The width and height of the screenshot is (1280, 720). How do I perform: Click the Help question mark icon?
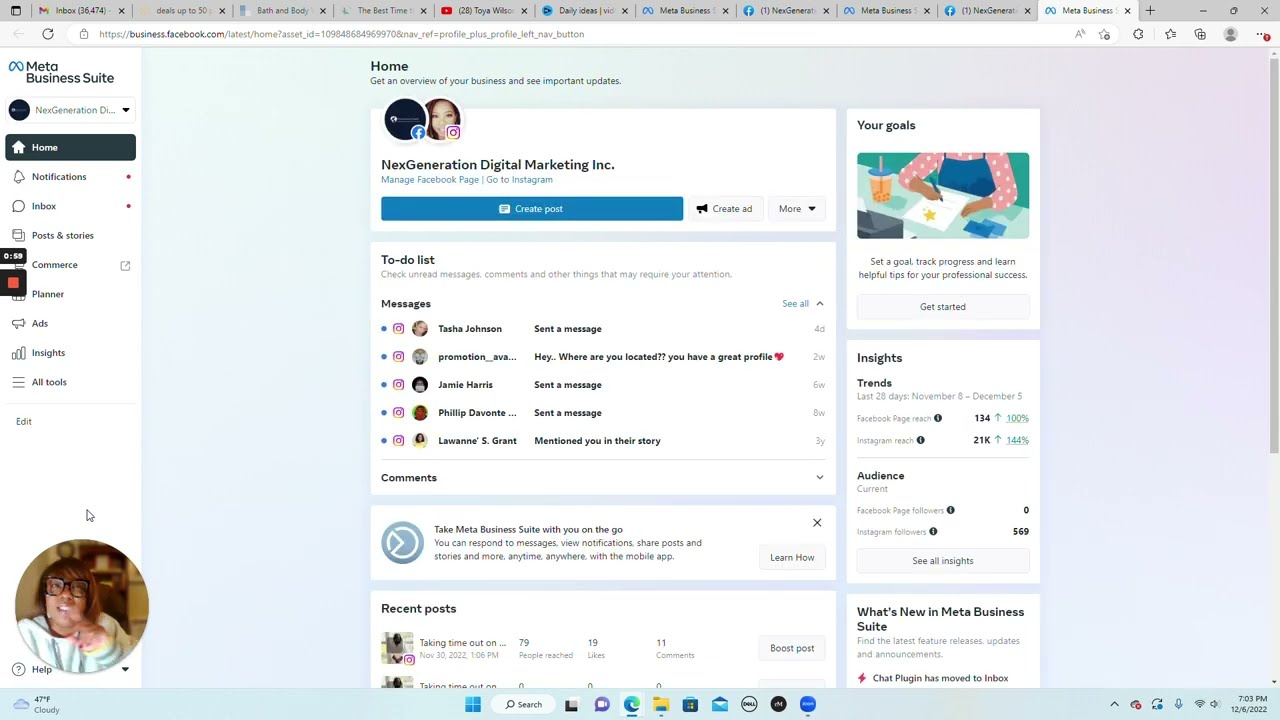click(x=19, y=669)
